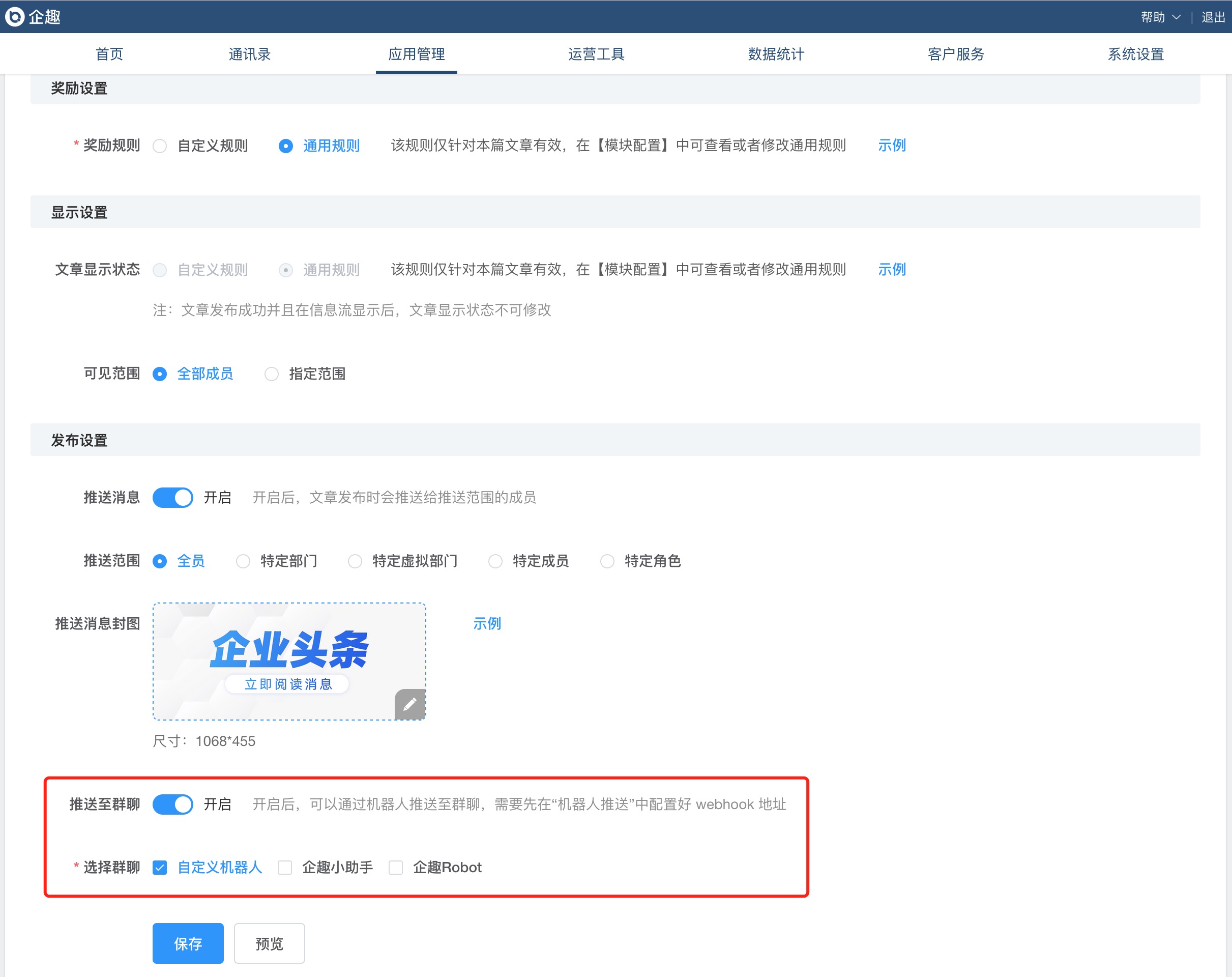Go to 系统设置 tab
The height and width of the screenshot is (977, 1232).
tap(1135, 54)
